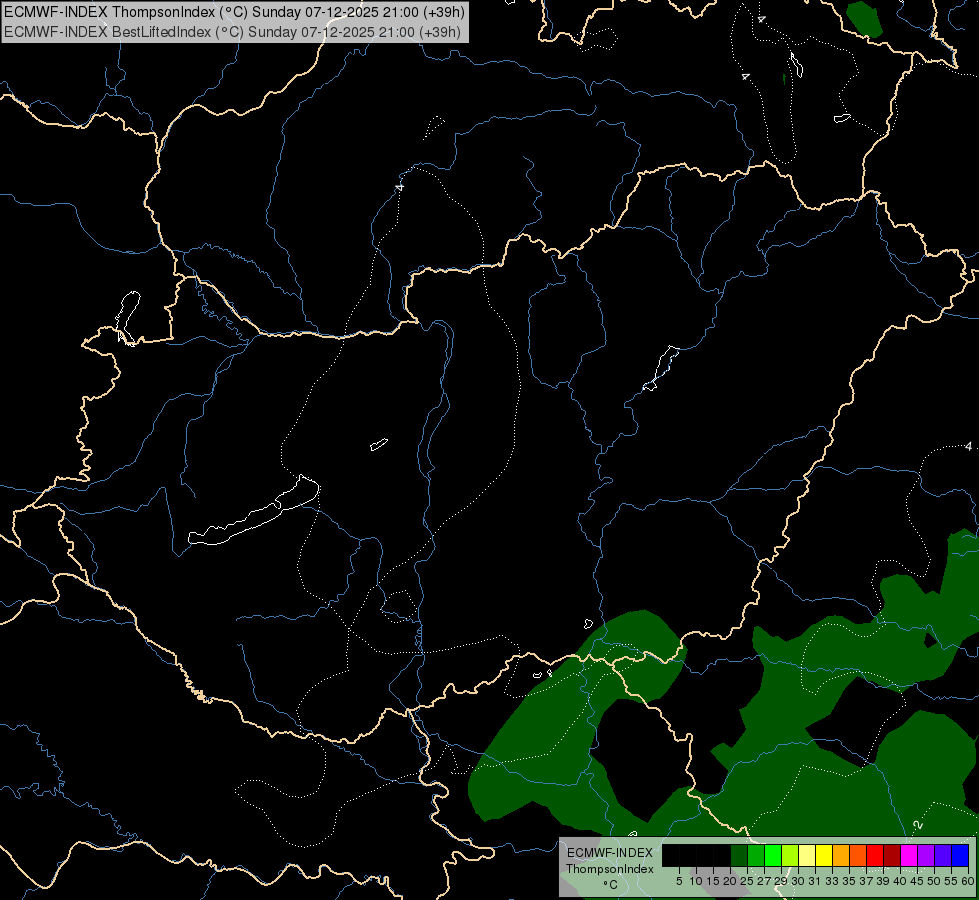Click the legend scale value 45
The image size is (979, 900).
[917, 881]
